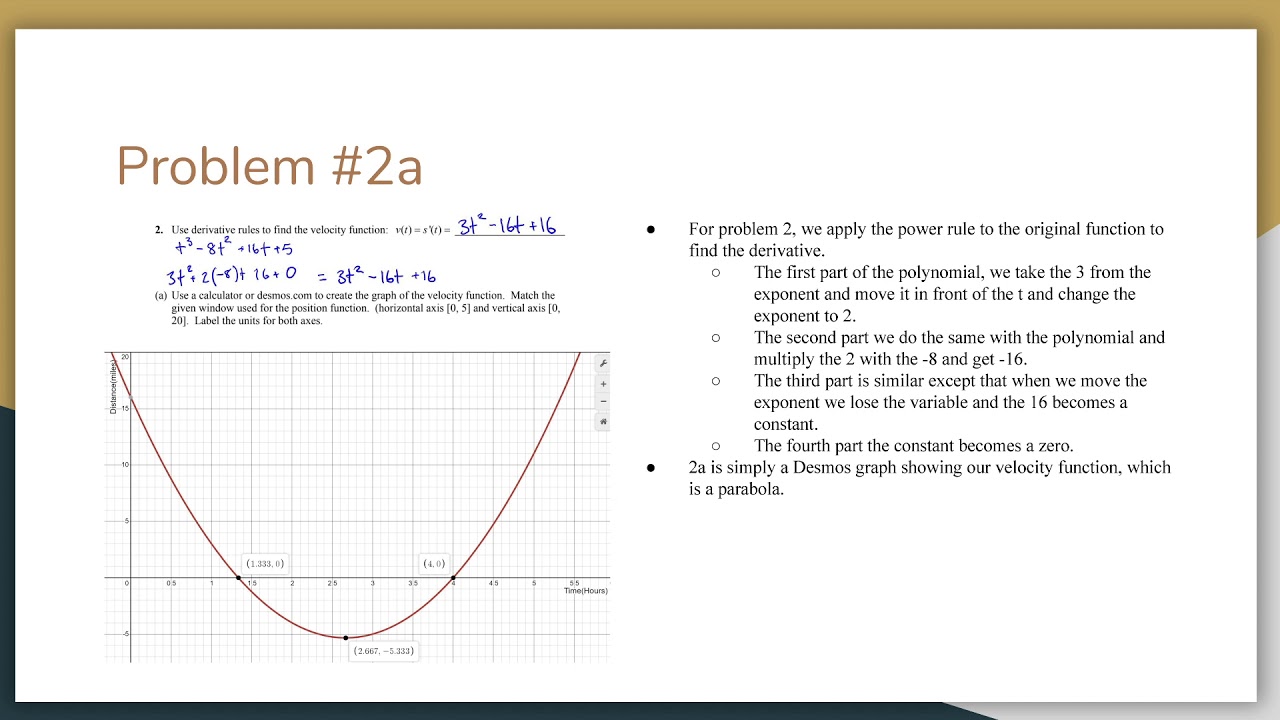Click the y-axis tick label '10'

pyautogui.click(x=125, y=465)
